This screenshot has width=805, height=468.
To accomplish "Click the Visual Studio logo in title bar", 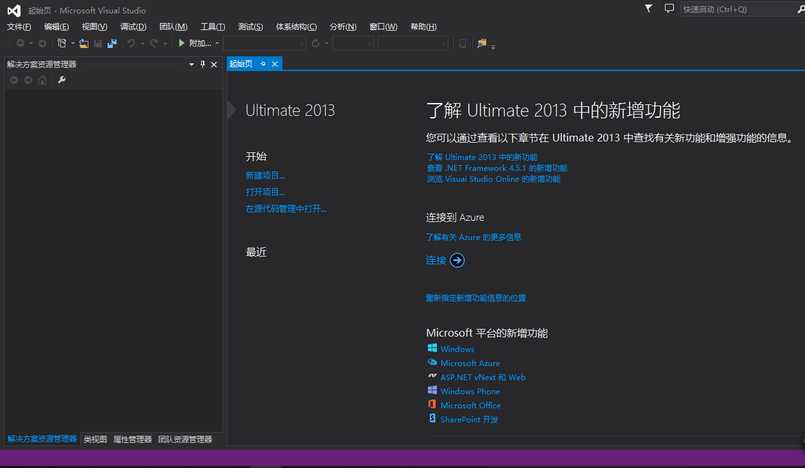I will pos(14,10).
